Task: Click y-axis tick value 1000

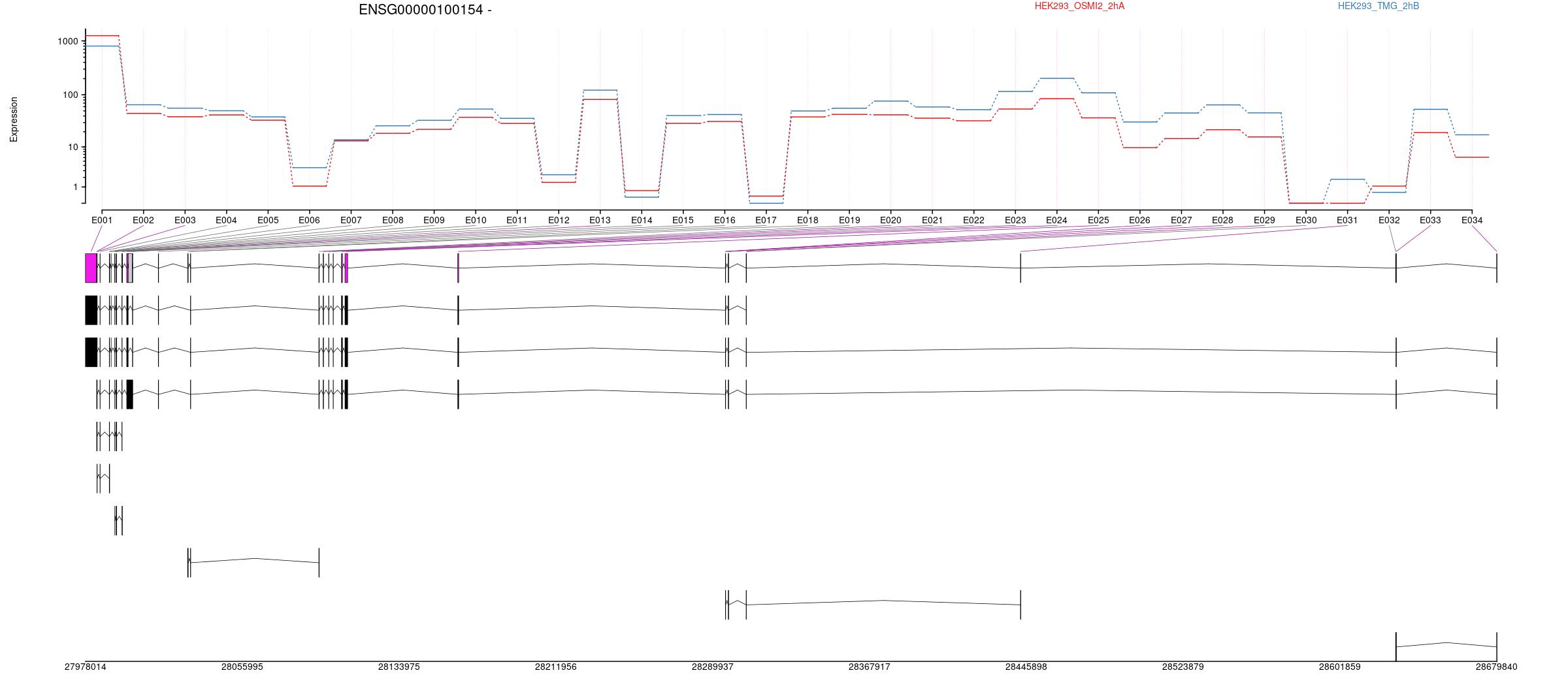Action: 68,41
